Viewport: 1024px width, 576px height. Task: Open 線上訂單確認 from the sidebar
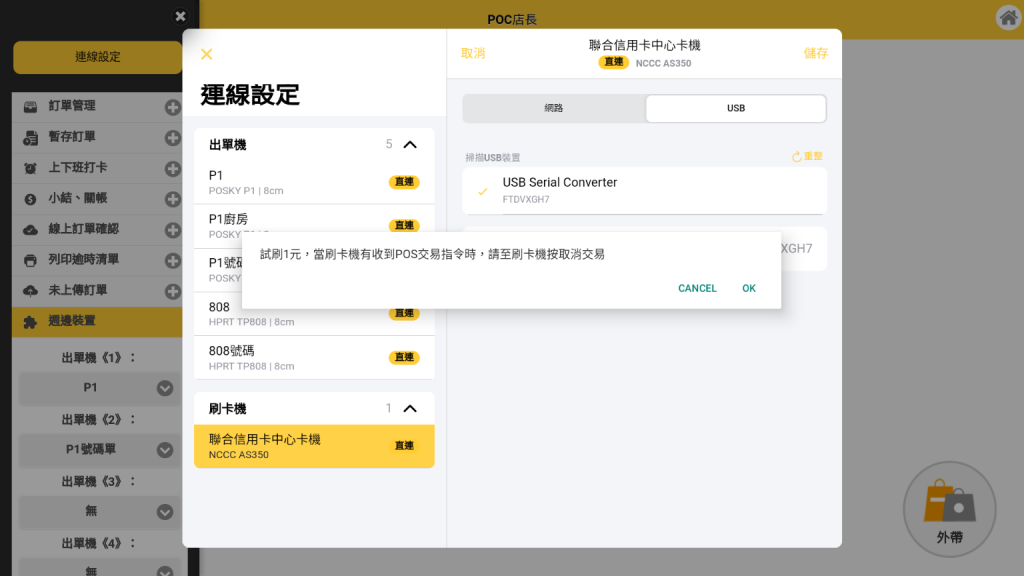pyautogui.click(x=84, y=229)
